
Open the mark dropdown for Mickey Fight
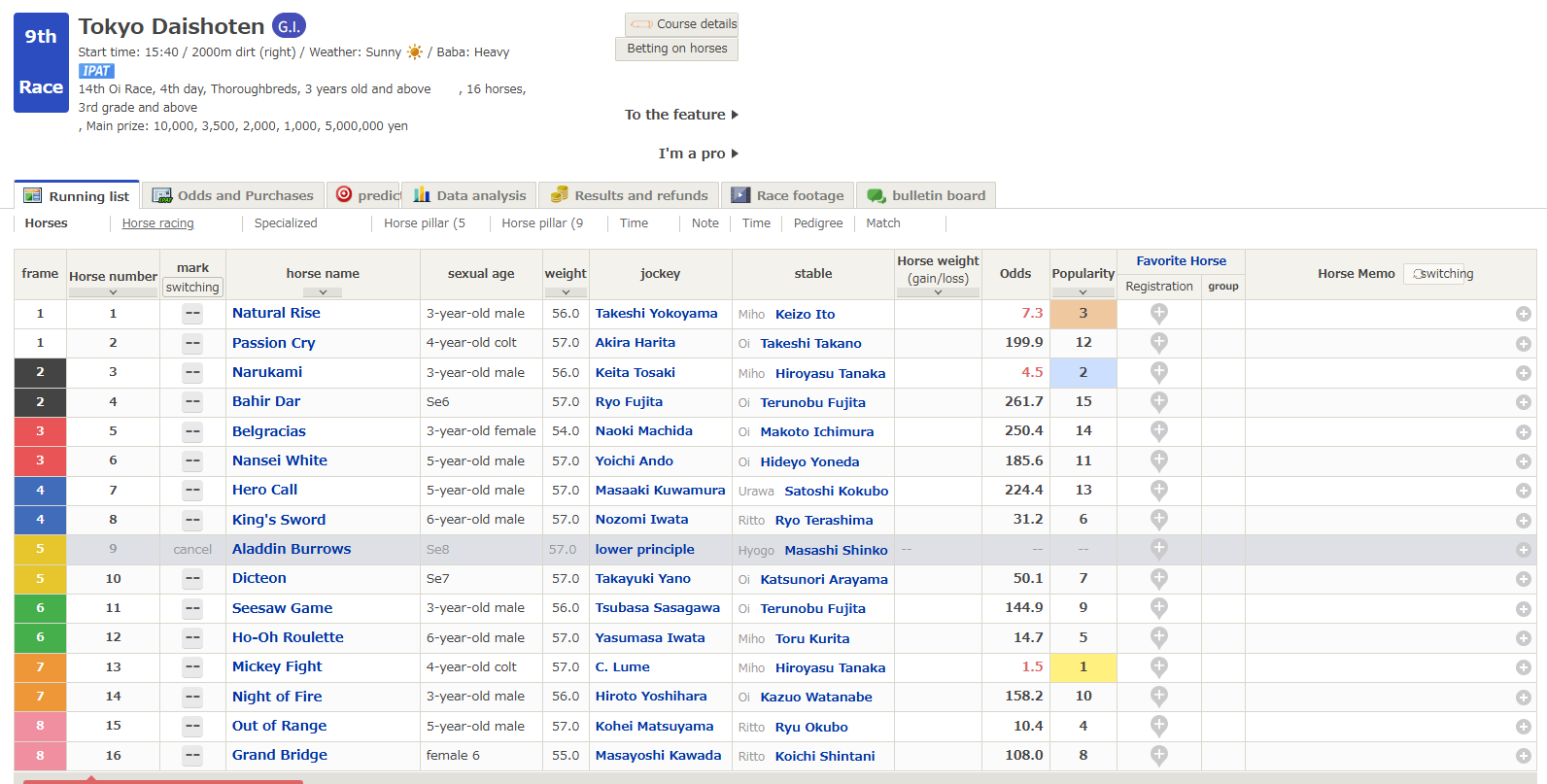point(192,667)
